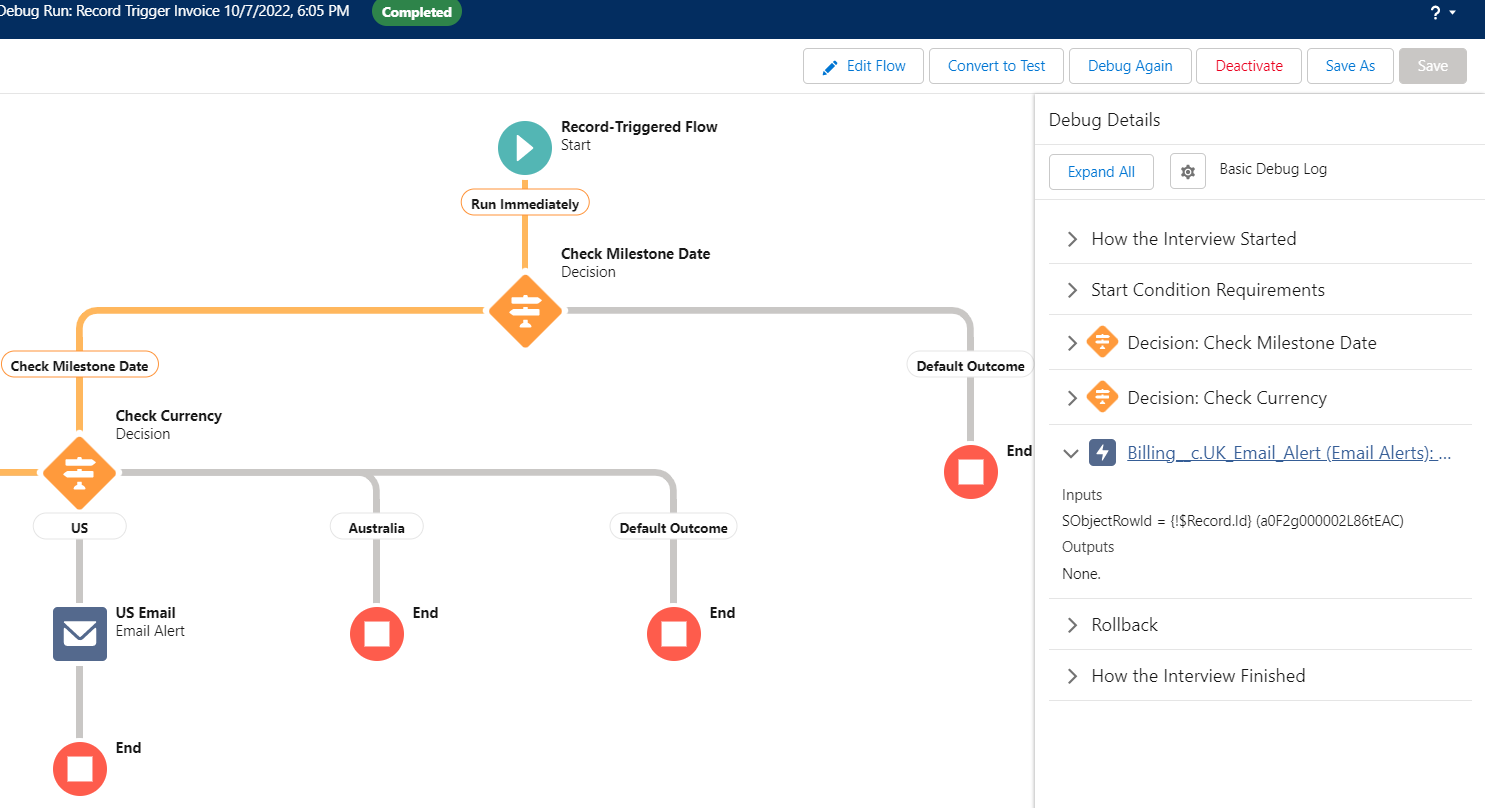Image resolution: width=1485 pixels, height=808 pixels.
Task: Open the help question mark menu
Action: [1441, 13]
